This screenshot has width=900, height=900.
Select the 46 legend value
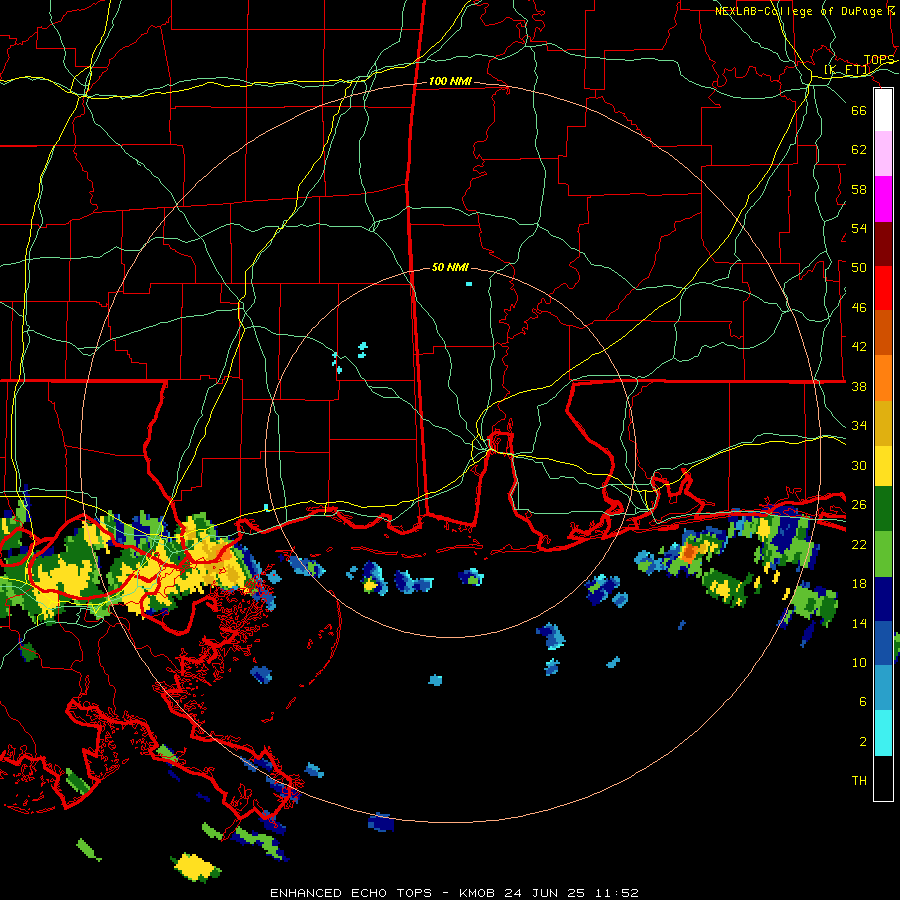click(x=859, y=308)
